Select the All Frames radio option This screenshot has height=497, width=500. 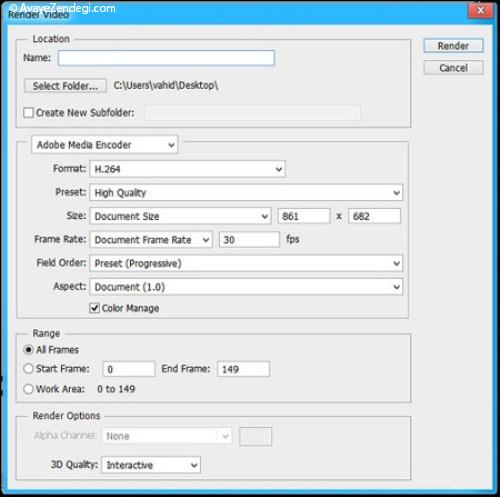[x=29, y=350]
